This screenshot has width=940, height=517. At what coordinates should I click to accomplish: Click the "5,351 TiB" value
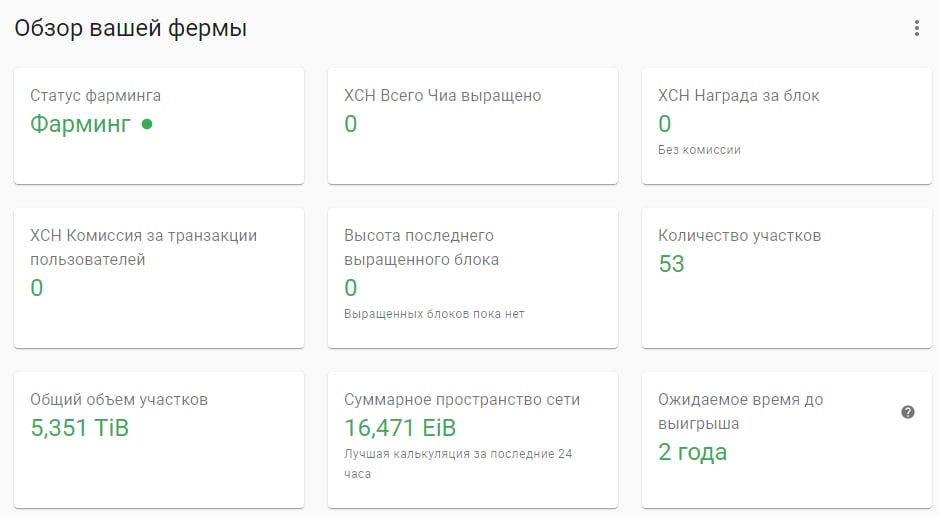click(x=80, y=428)
